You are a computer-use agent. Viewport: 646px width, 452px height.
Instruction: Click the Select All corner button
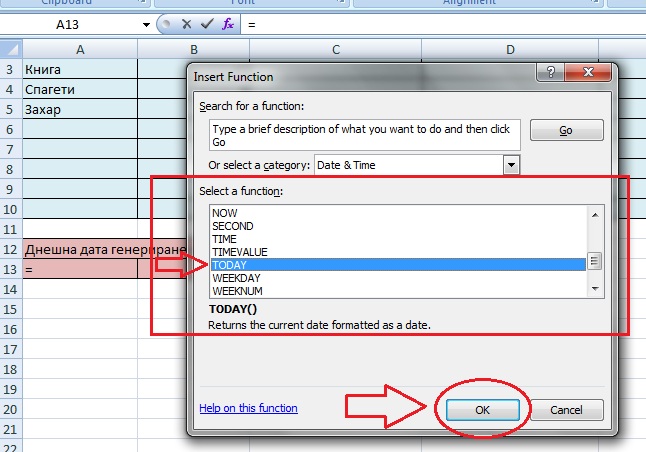point(11,49)
